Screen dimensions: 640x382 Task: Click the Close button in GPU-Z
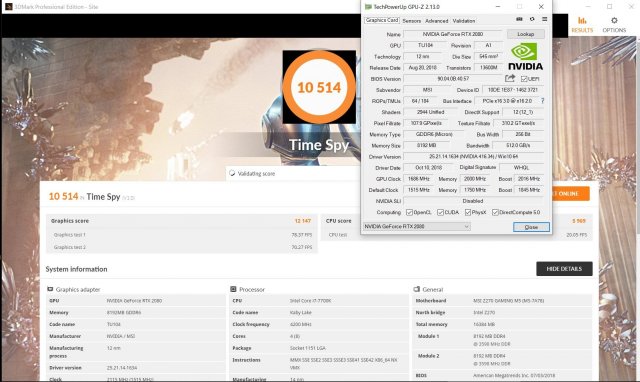[531, 227]
